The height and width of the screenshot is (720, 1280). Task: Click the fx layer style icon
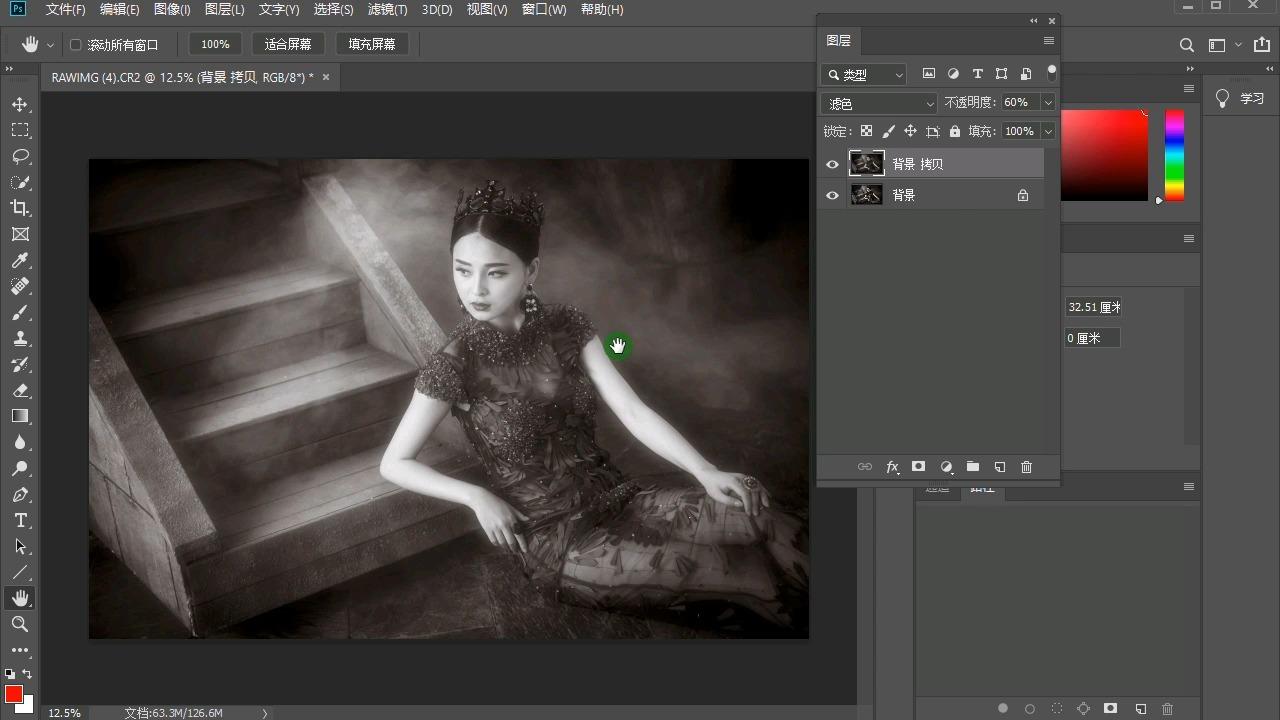pyautogui.click(x=892, y=467)
